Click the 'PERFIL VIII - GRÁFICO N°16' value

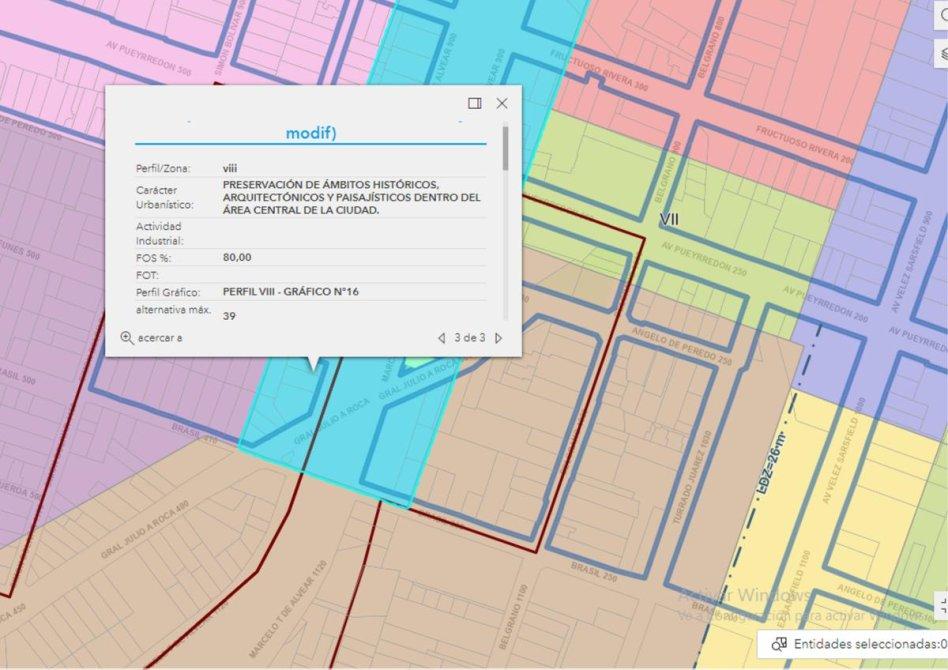pyautogui.click(x=291, y=292)
